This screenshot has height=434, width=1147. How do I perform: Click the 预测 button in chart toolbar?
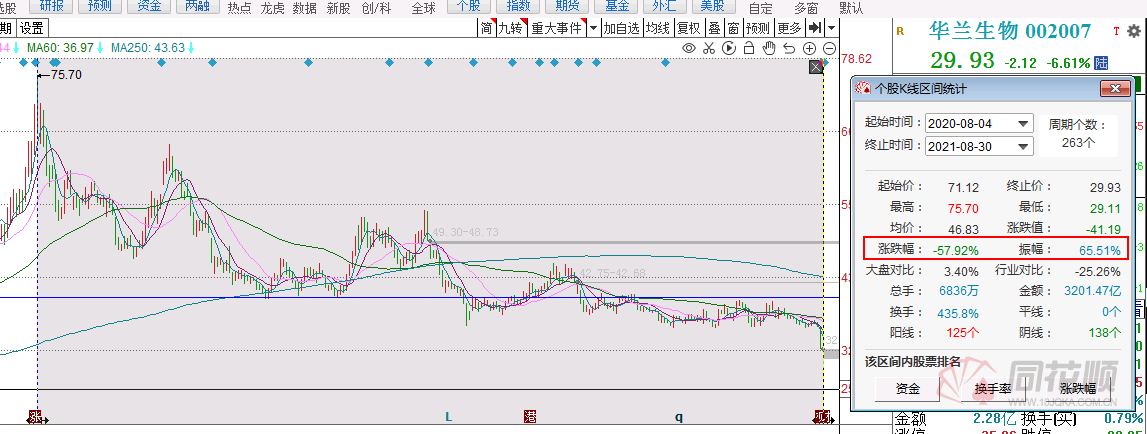click(758, 29)
